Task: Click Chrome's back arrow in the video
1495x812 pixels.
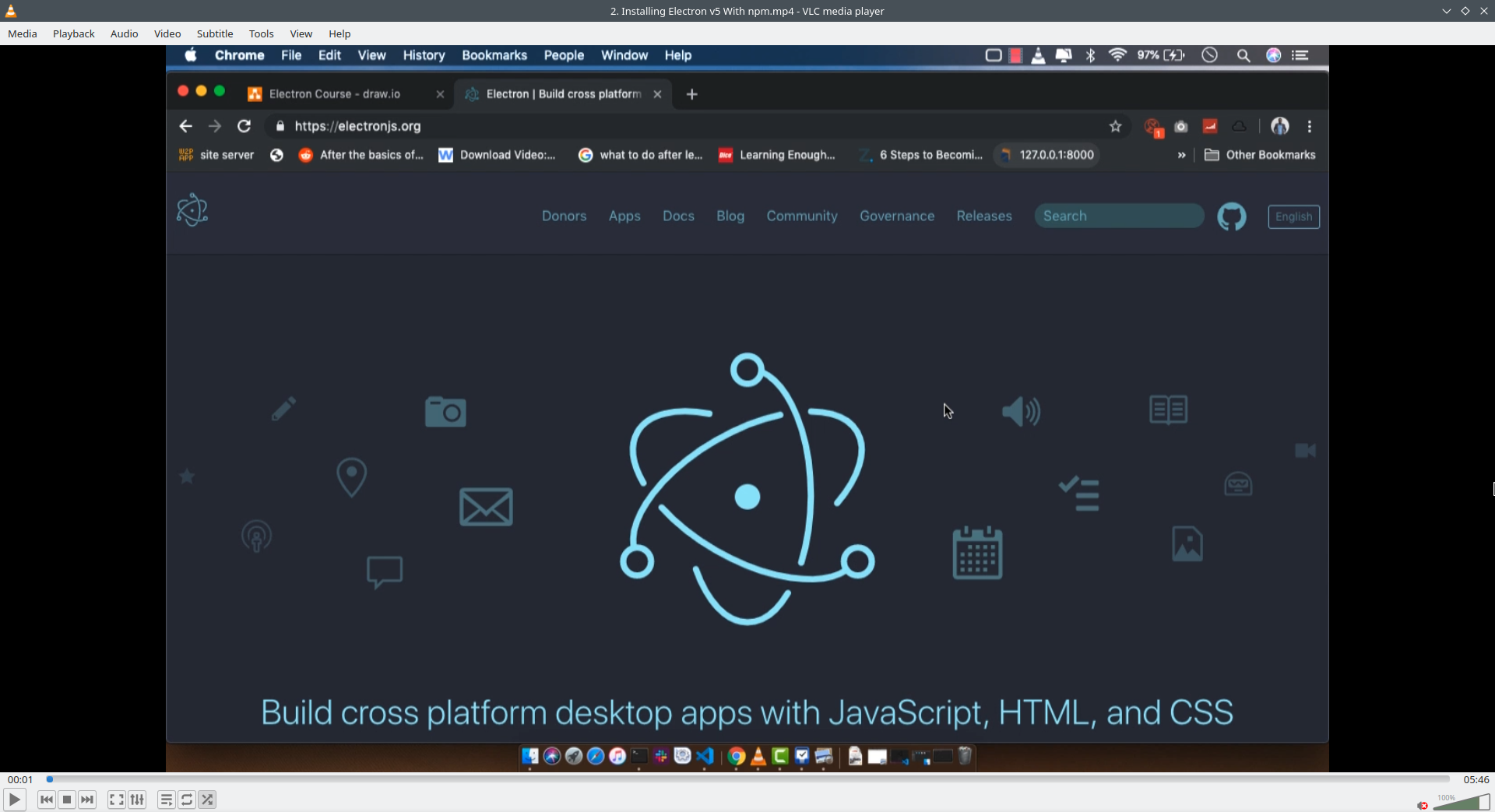Action: 185,126
